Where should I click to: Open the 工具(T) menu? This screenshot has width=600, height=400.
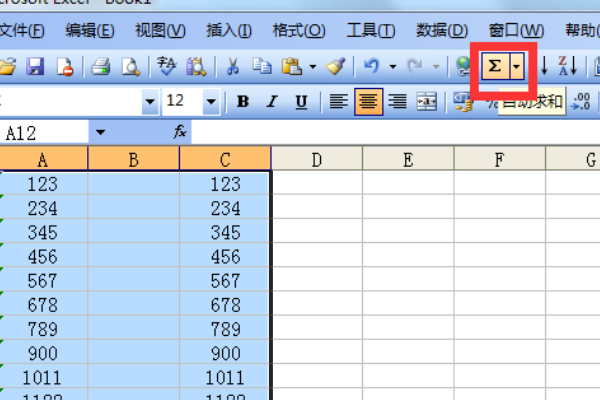(371, 31)
